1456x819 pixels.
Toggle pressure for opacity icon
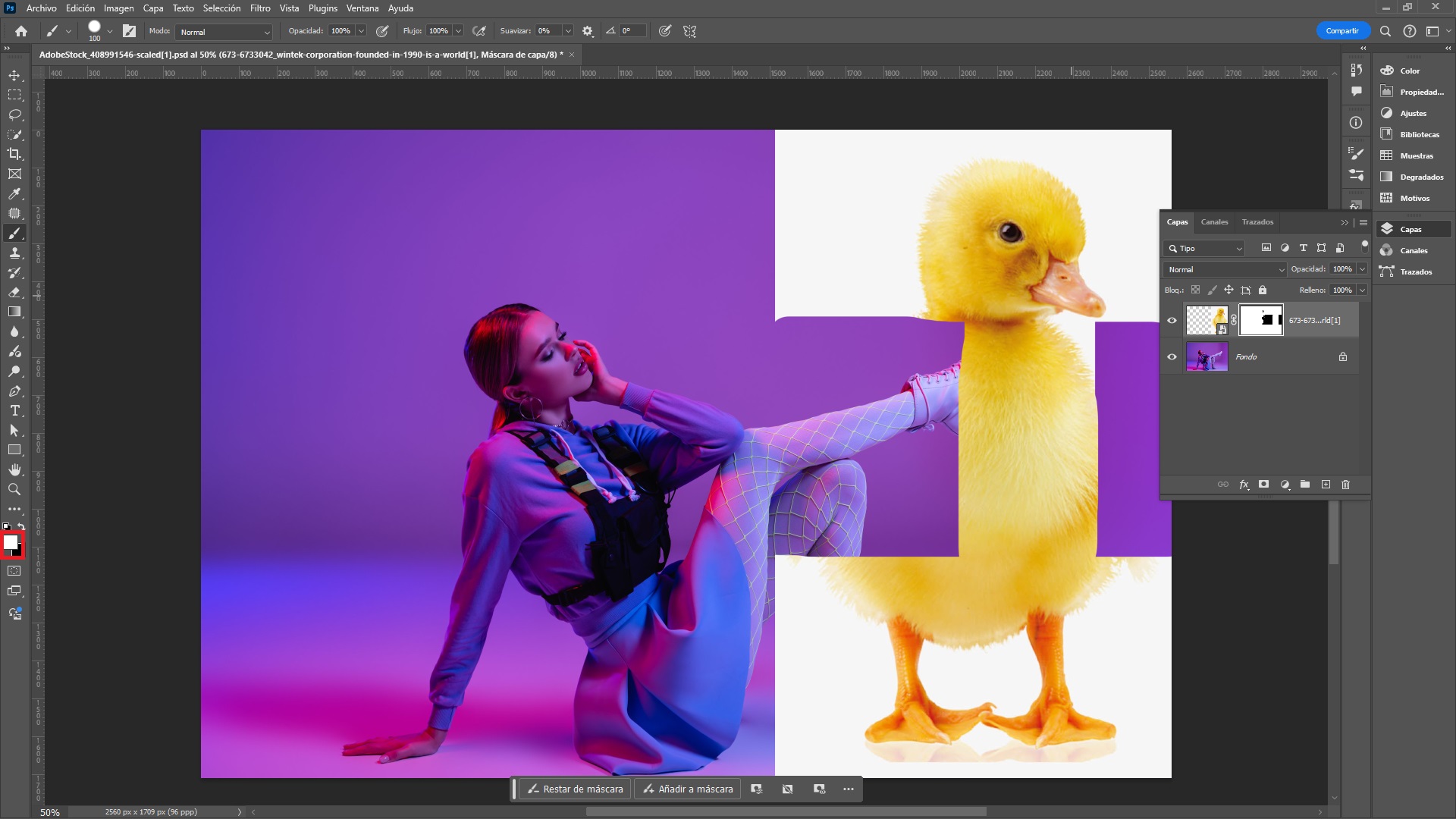coord(382,31)
